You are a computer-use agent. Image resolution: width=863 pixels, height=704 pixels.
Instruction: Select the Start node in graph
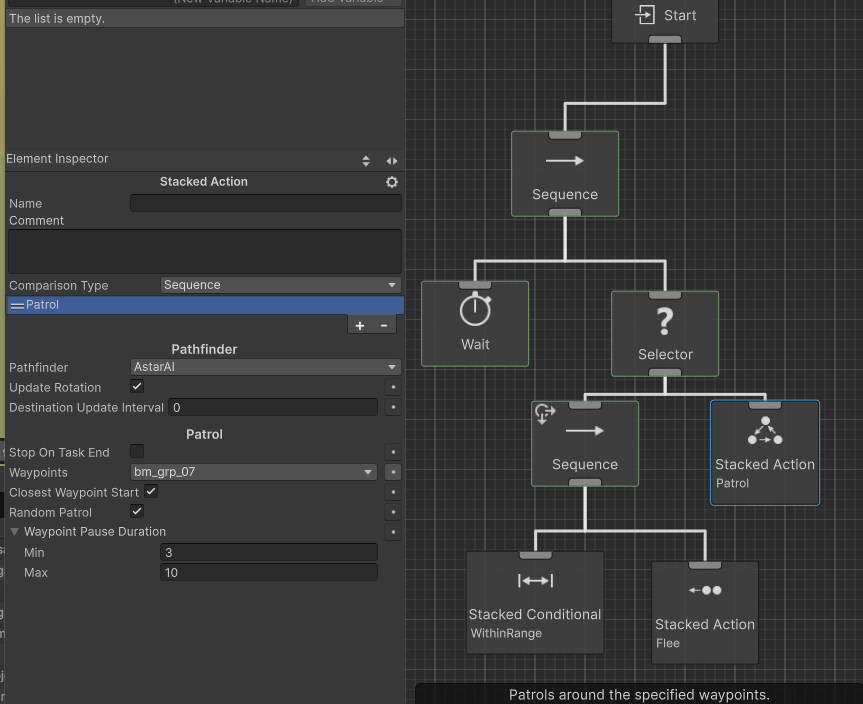[x=665, y=16]
